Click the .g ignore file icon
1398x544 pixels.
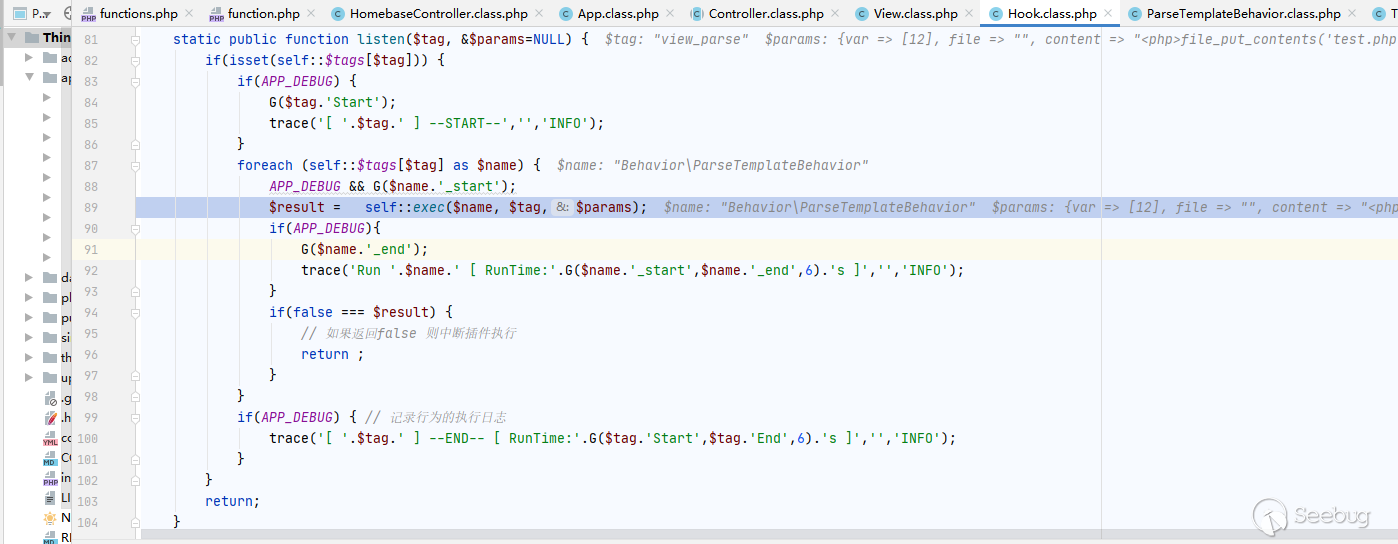pyautogui.click(x=50, y=398)
